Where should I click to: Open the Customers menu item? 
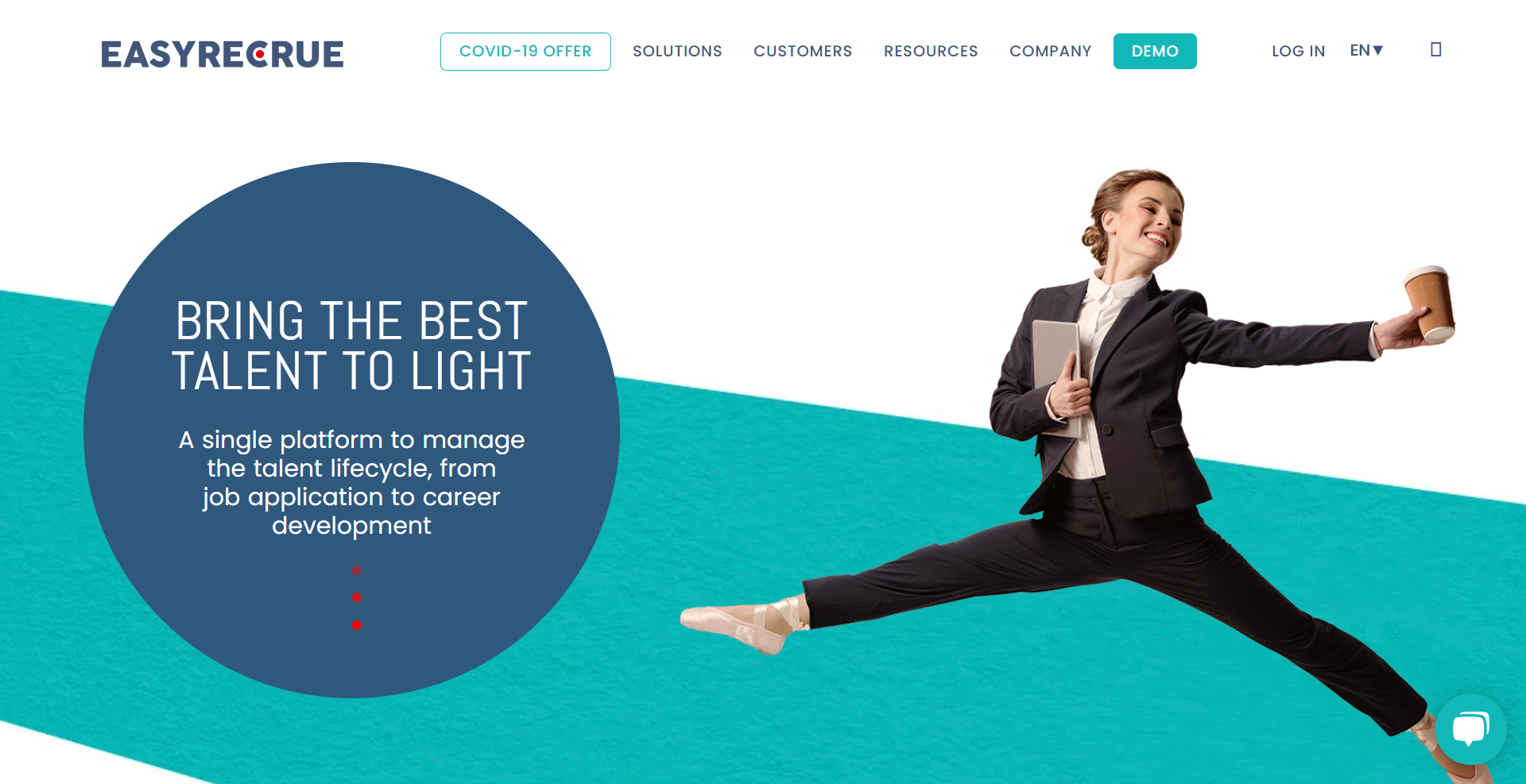[x=803, y=52]
